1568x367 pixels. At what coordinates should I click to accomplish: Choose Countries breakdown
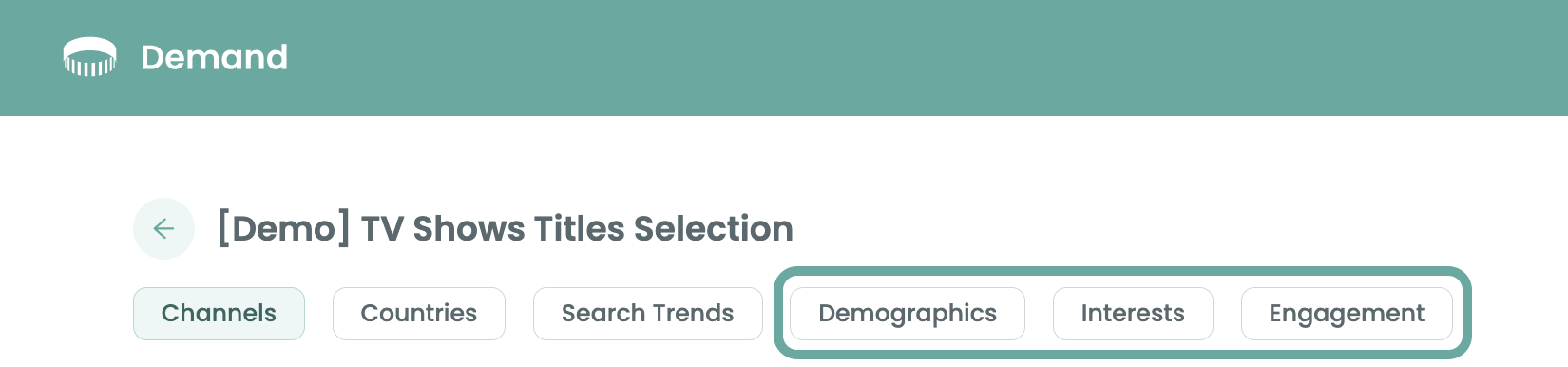pyautogui.click(x=419, y=314)
